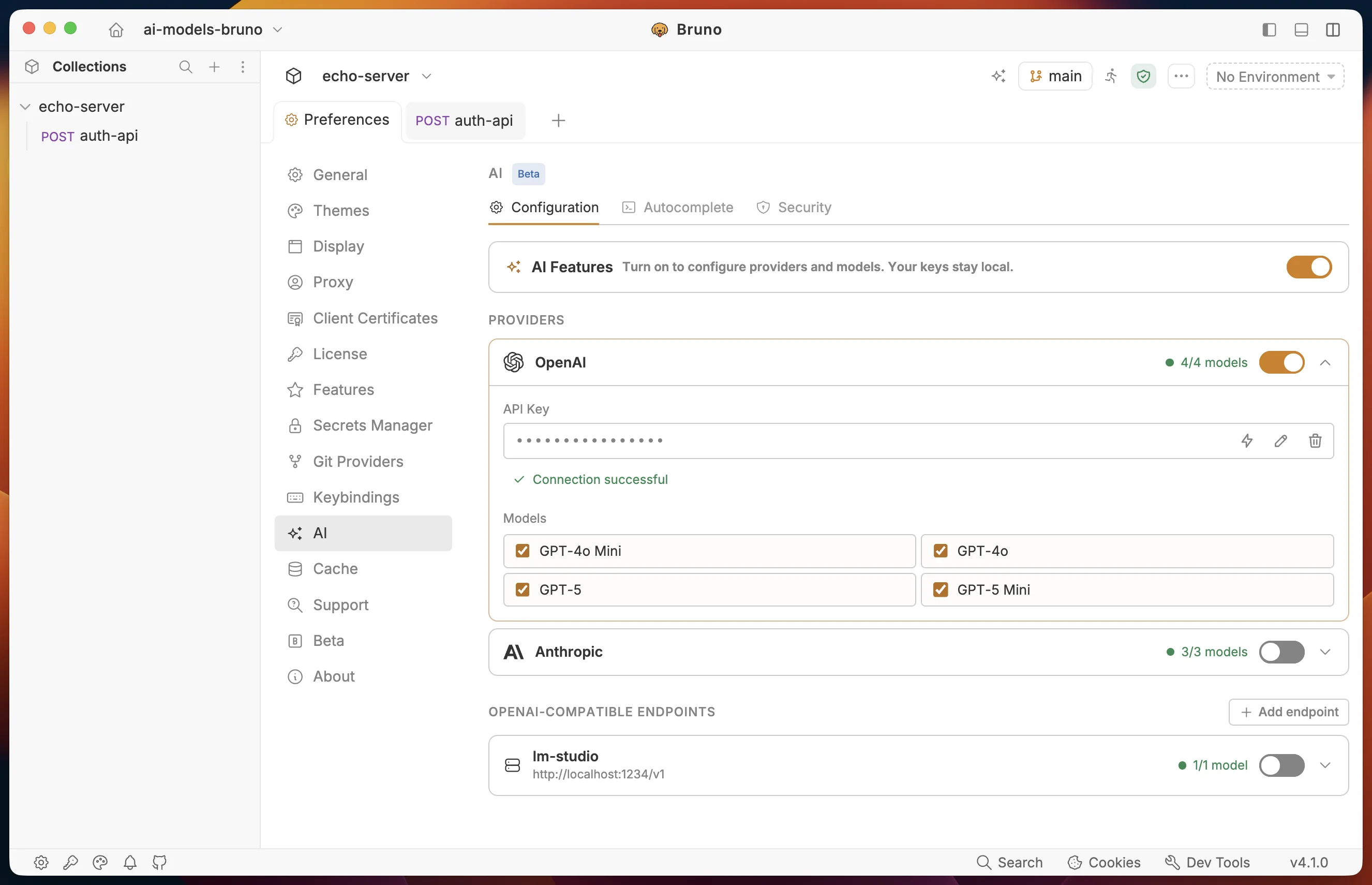Enable the lm-studio endpoint toggle
Screen dimensions: 1372x885
1282,765
